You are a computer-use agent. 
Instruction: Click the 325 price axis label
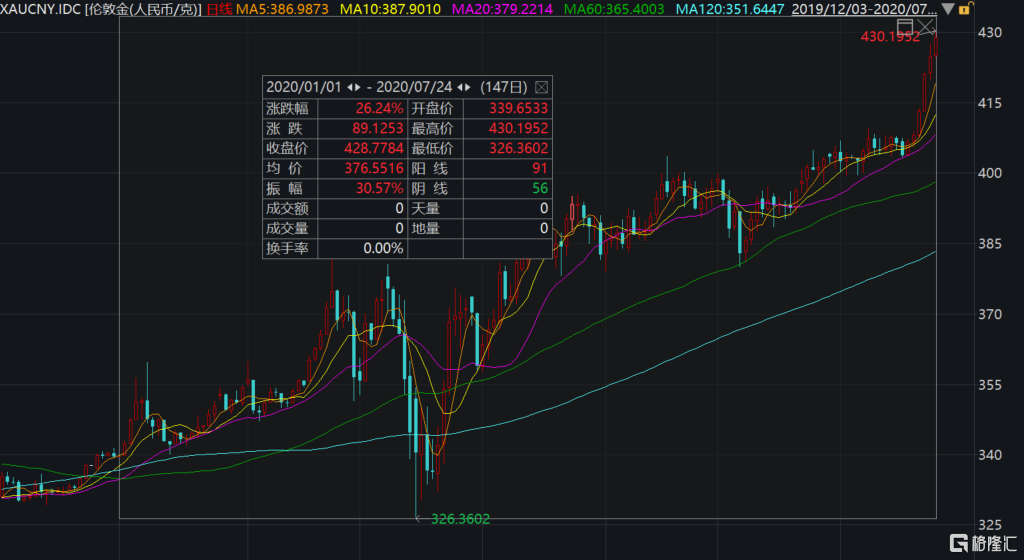[x=990, y=525]
